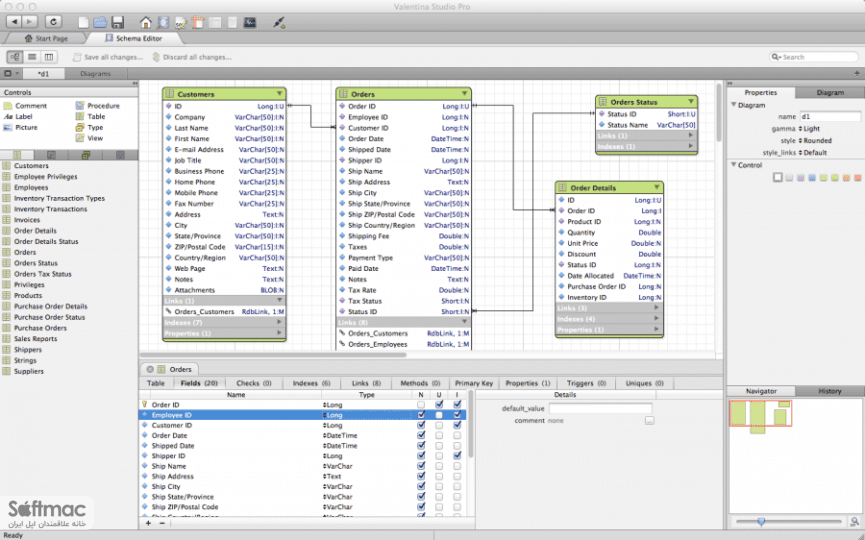
Task: Click the Home icon in toolbar
Action: click(146, 23)
